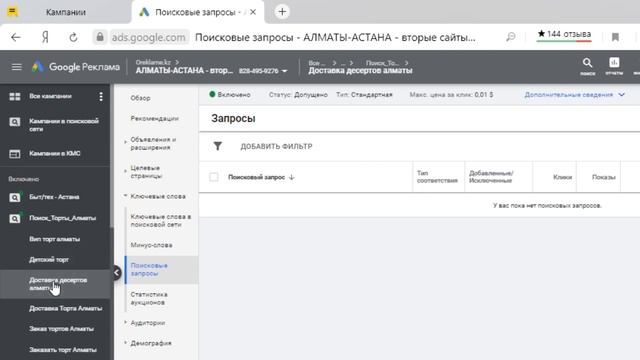Open the Обзор page menu item
This screenshot has width=640, height=360.
(x=140, y=98)
